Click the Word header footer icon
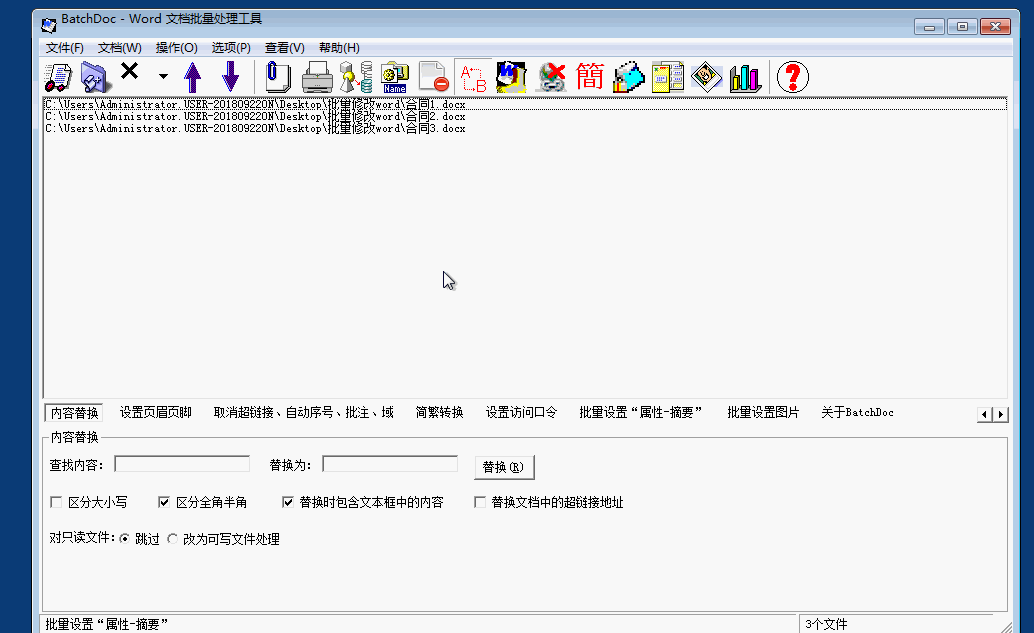 [511, 77]
